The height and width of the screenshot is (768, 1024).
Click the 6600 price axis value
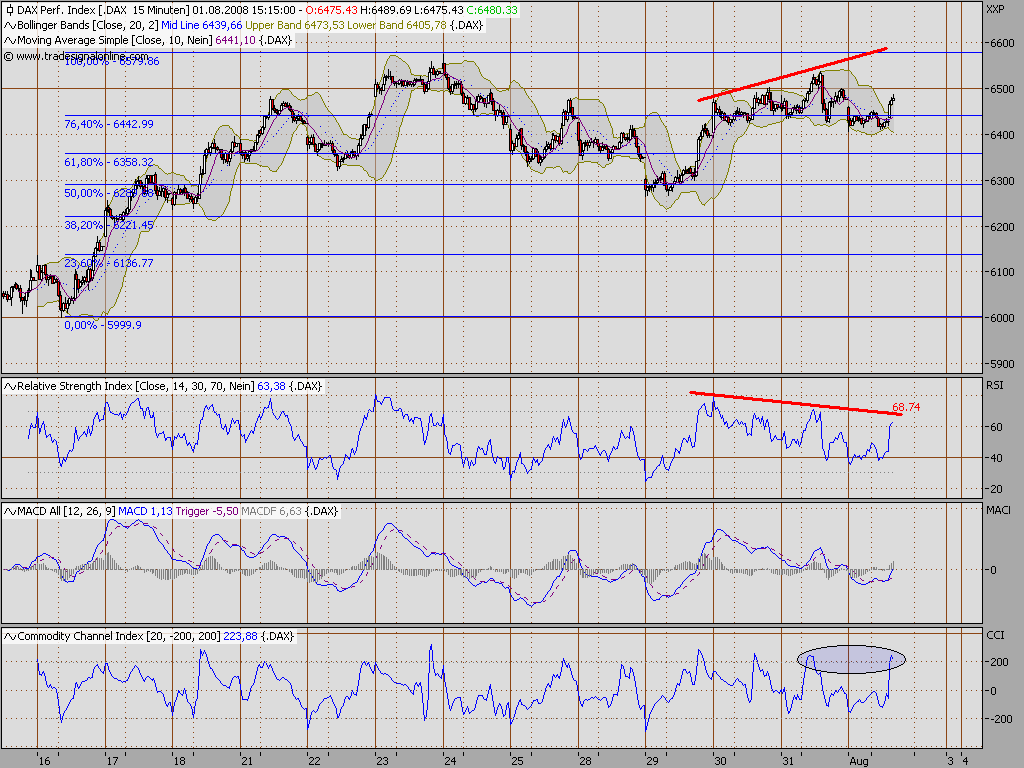1002,43
